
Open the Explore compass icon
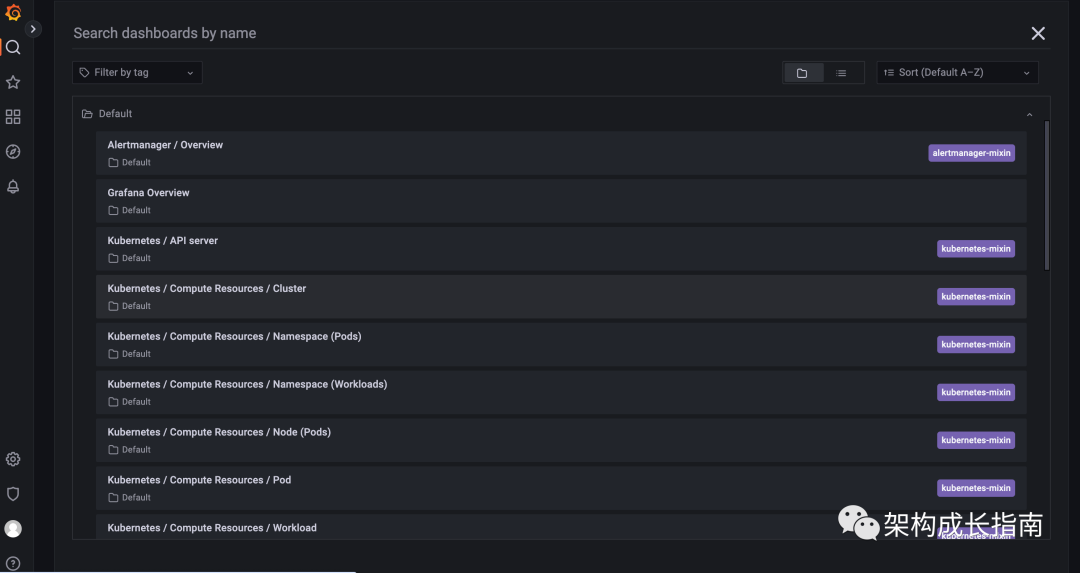tap(13, 152)
